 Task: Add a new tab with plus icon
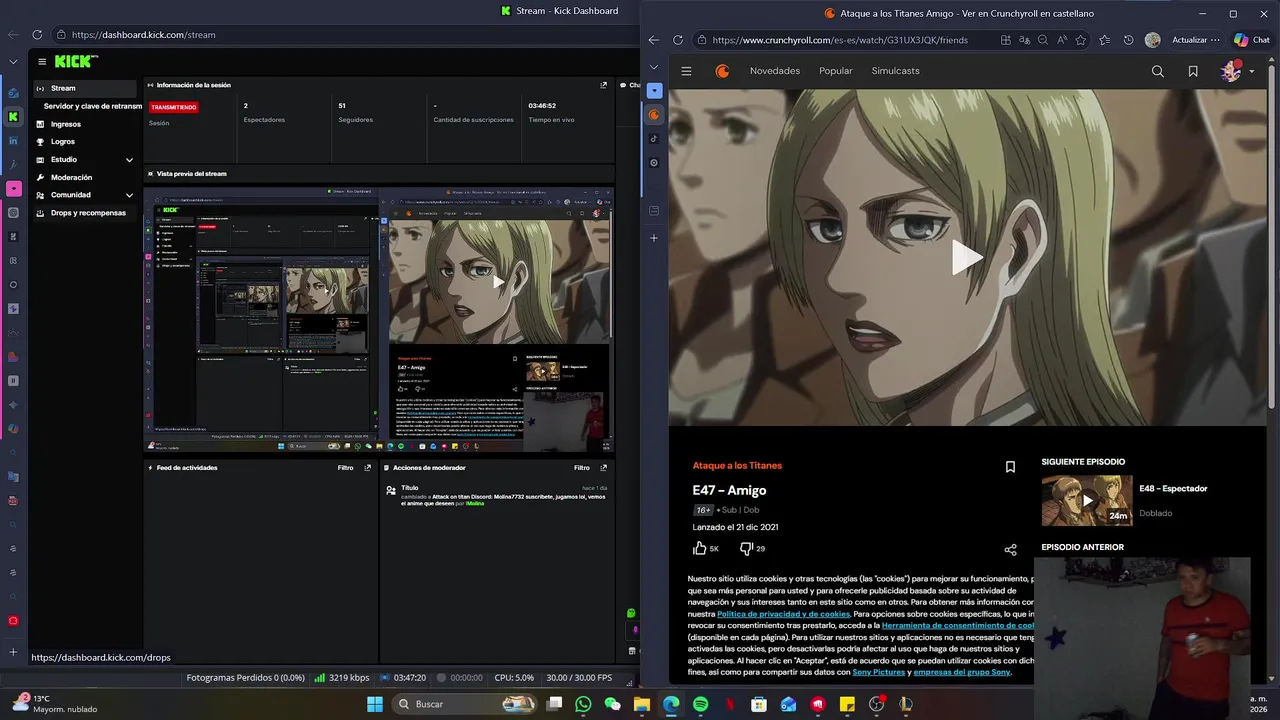pos(654,238)
